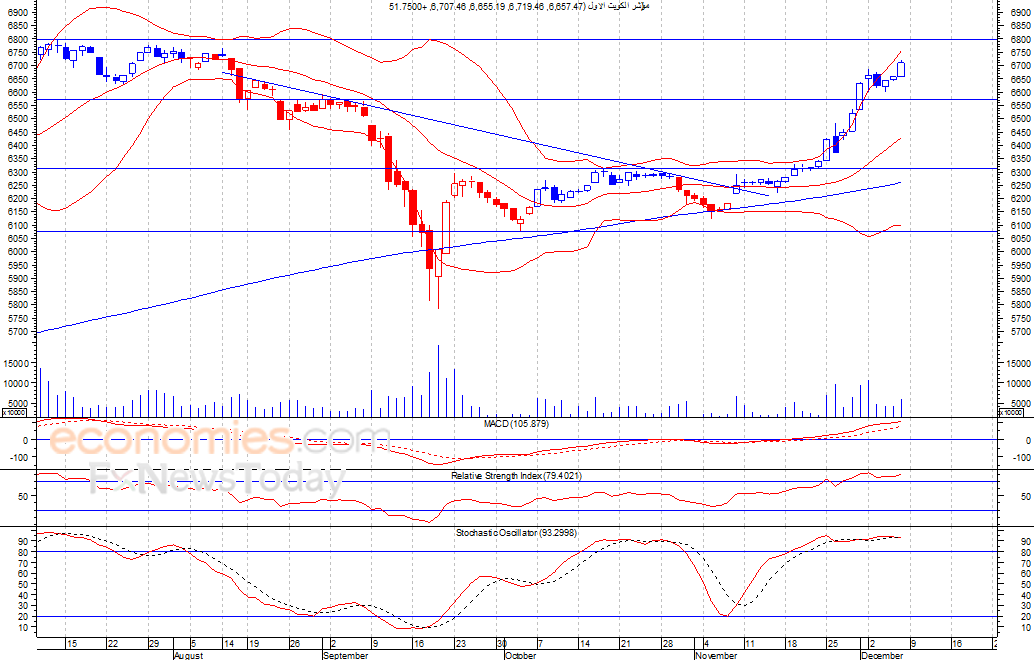The height and width of the screenshot is (660, 1034).
Task: Select the November month label on time axis
Action: [715, 655]
